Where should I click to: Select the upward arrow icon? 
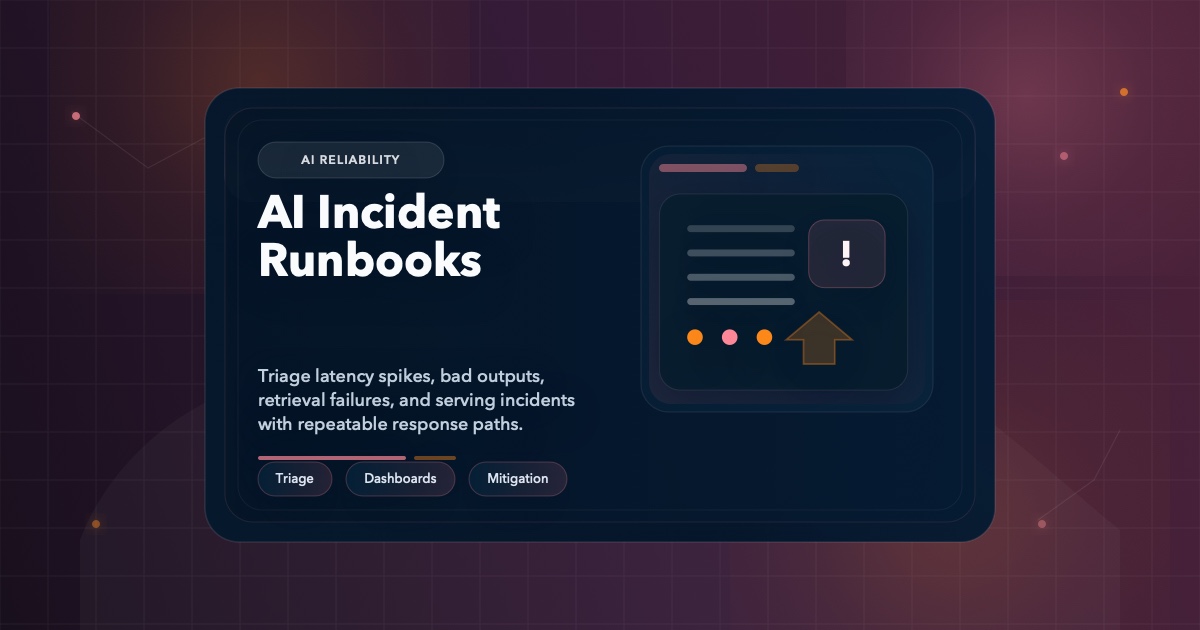(x=821, y=338)
